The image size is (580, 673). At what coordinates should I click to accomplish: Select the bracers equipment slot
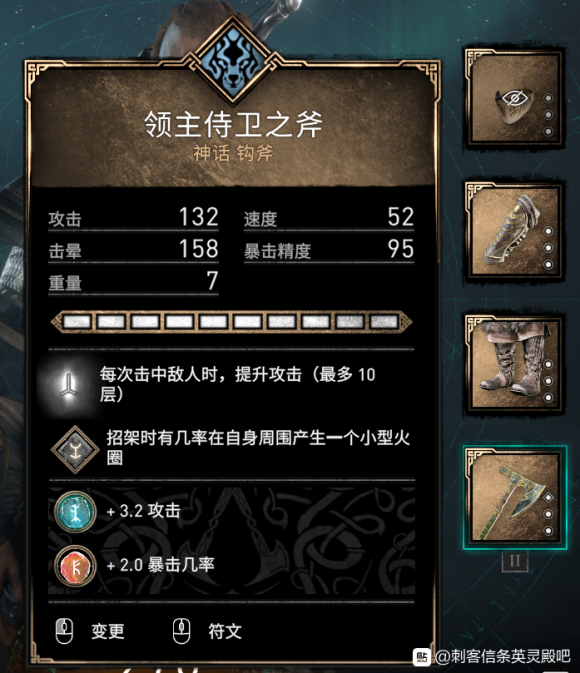[514, 232]
